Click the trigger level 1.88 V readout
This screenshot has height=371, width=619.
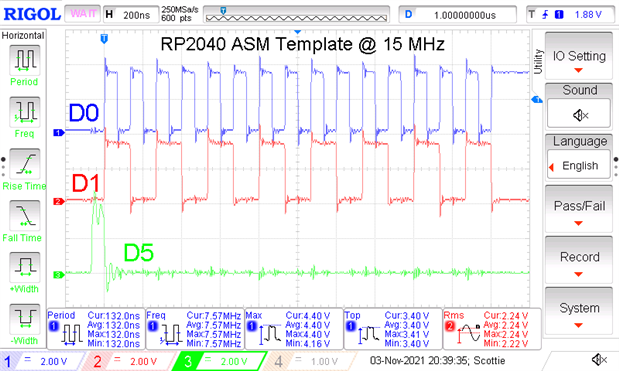click(588, 15)
